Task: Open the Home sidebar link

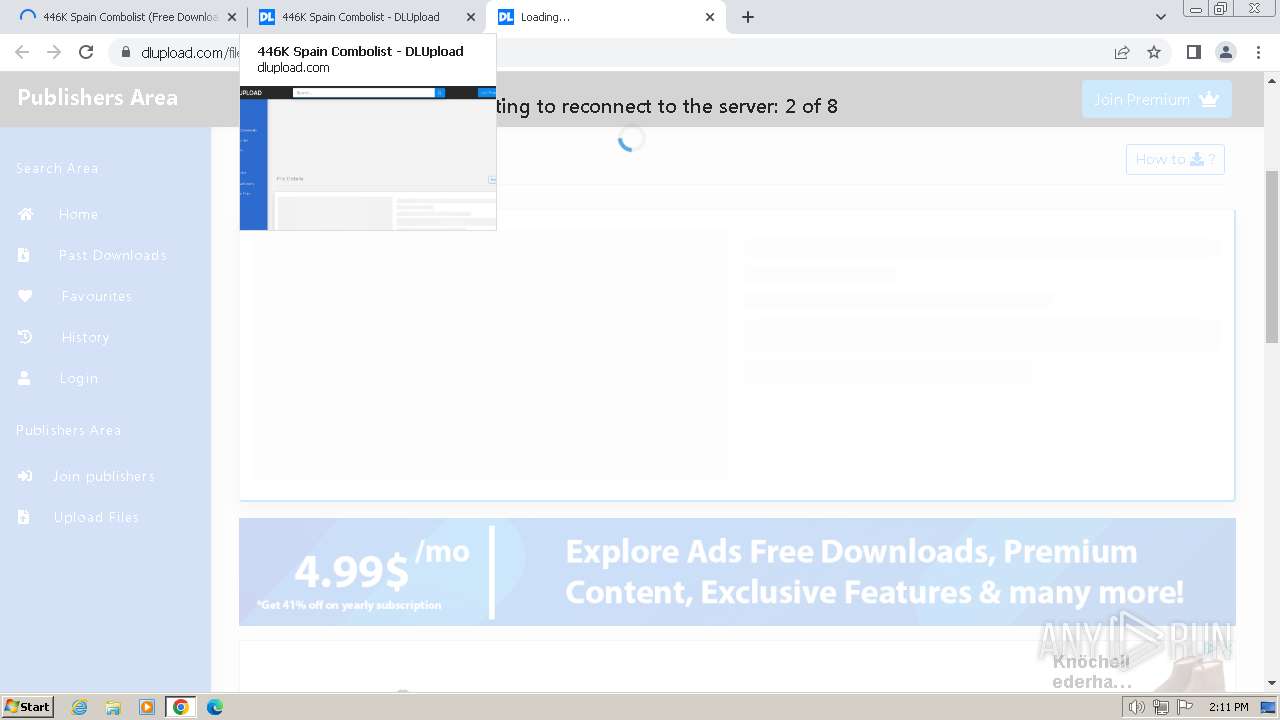Action: 78,214
